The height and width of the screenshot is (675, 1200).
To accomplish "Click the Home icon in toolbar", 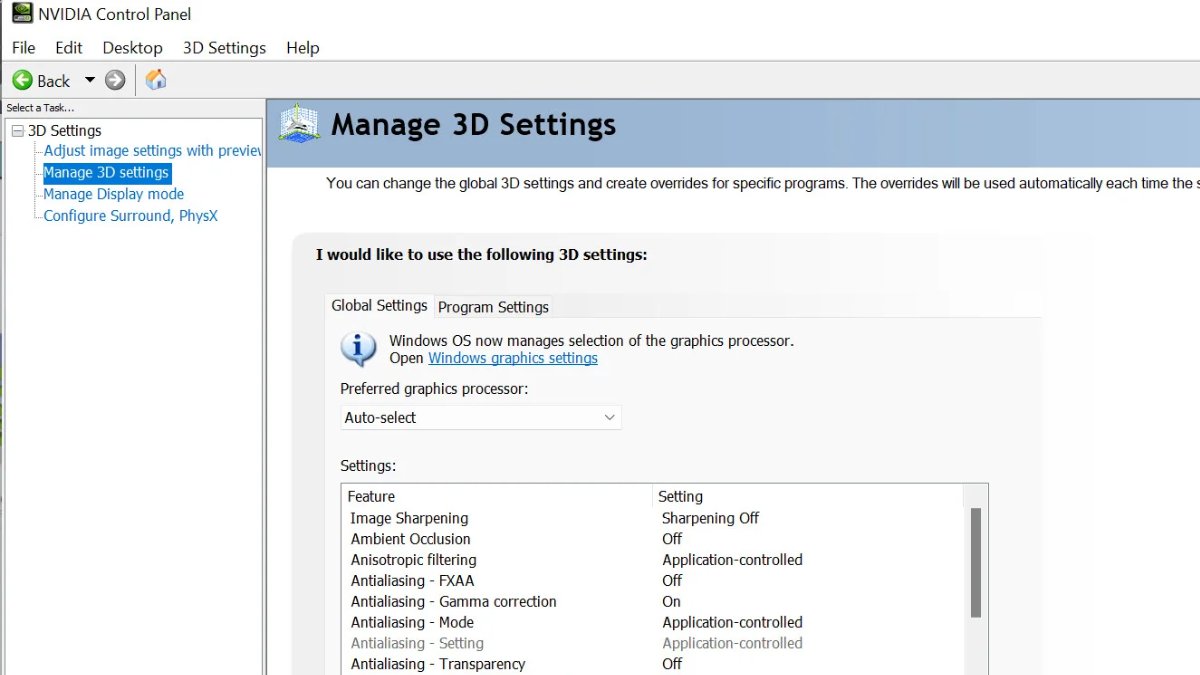I will tap(156, 80).
